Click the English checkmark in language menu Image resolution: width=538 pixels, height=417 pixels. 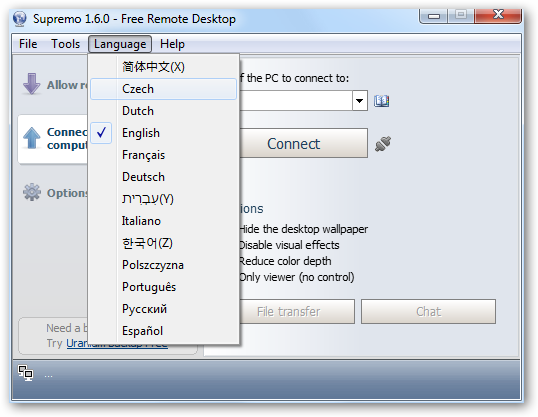101,133
